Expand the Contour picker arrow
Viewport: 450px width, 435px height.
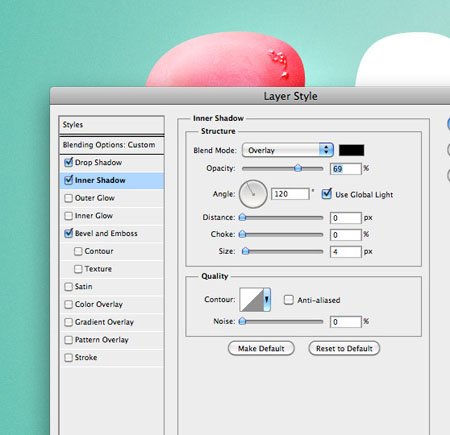[x=267, y=300]
